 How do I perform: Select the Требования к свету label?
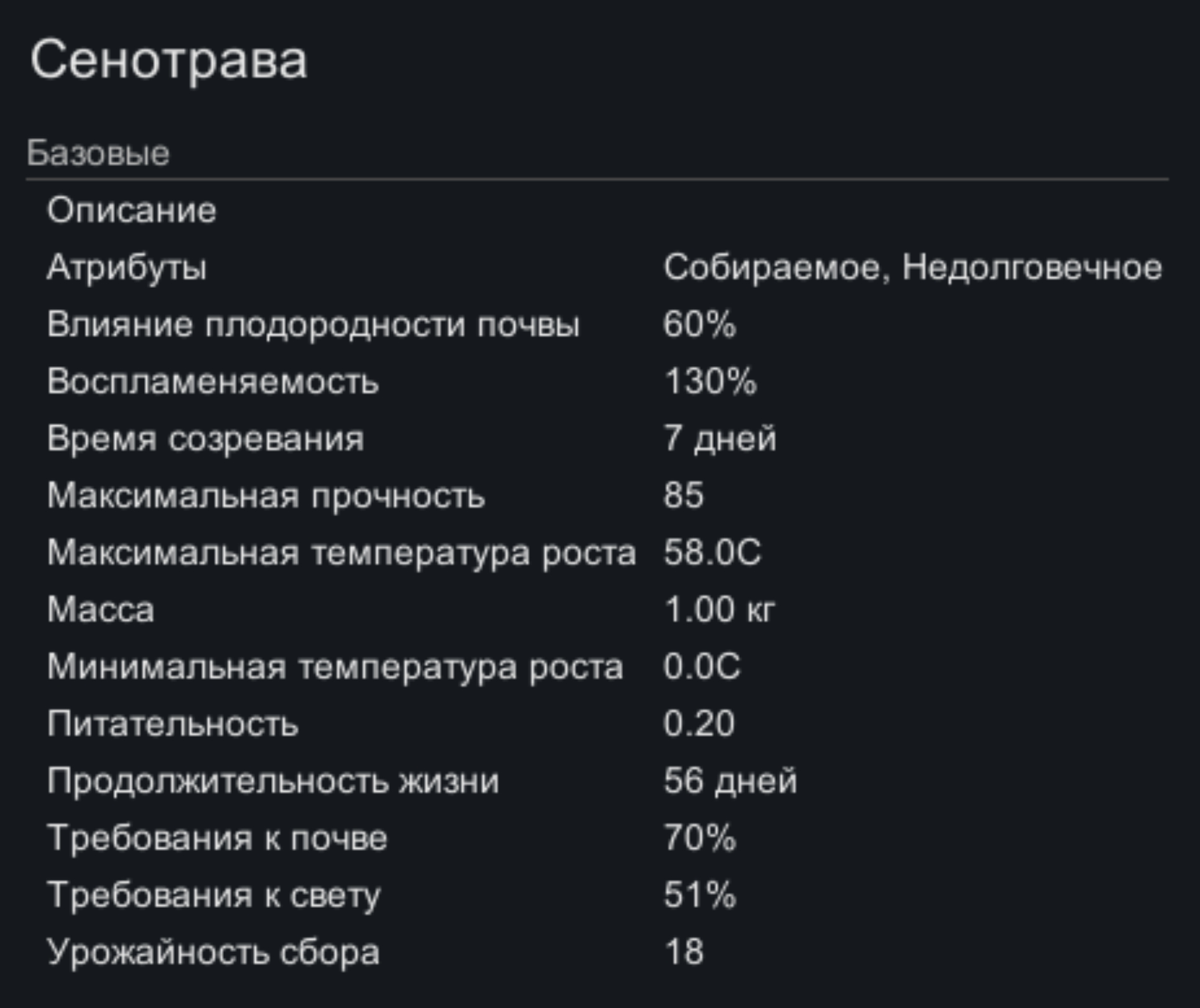click(214, 895)
